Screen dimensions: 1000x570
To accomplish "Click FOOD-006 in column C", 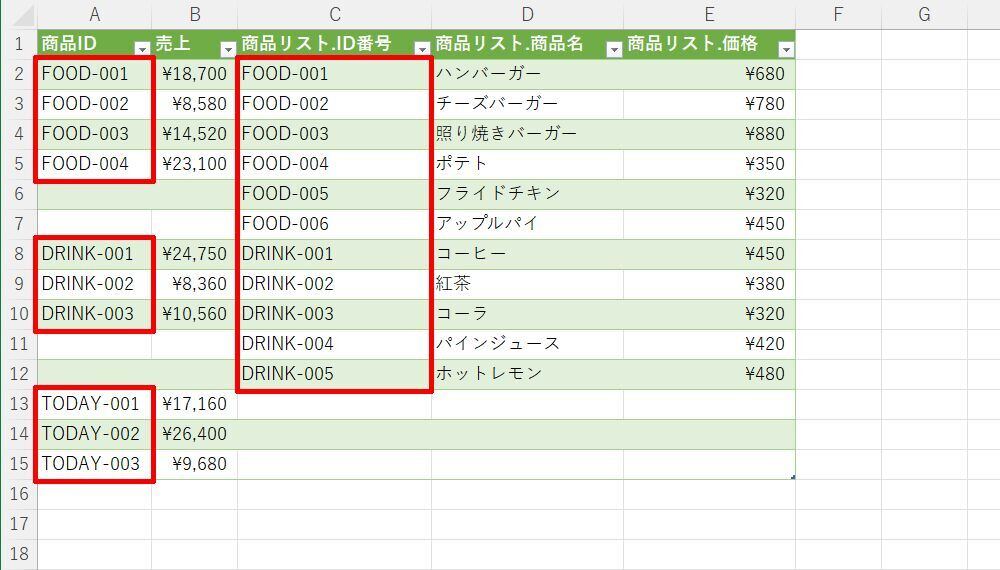I will 334,224.
